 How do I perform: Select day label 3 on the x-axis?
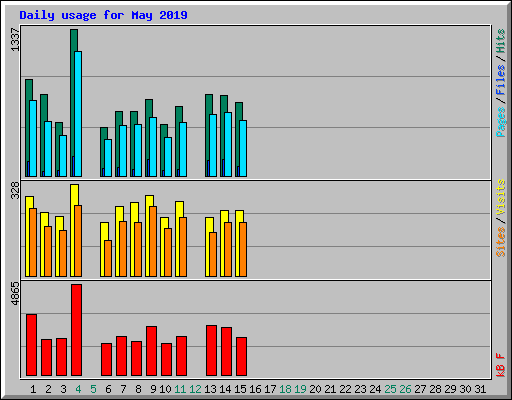click(x=63, y=389)
